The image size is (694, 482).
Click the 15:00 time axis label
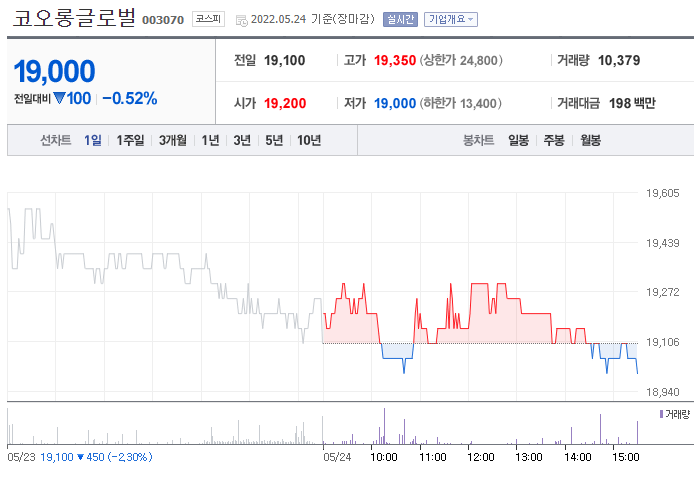(626, 457)
